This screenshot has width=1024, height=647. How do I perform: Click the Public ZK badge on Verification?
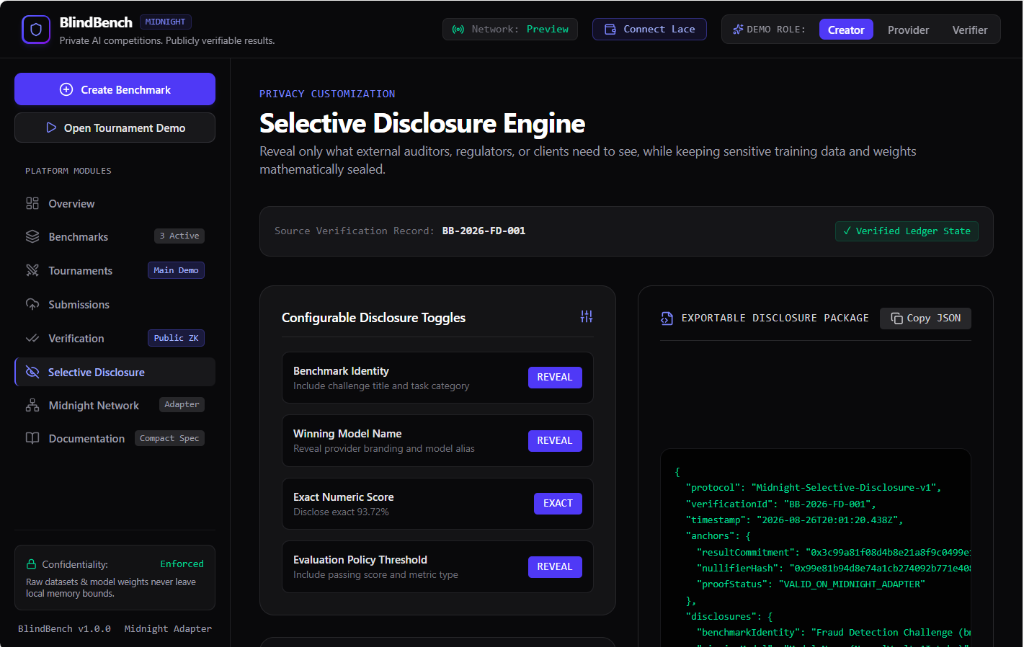tap(176, 338)
